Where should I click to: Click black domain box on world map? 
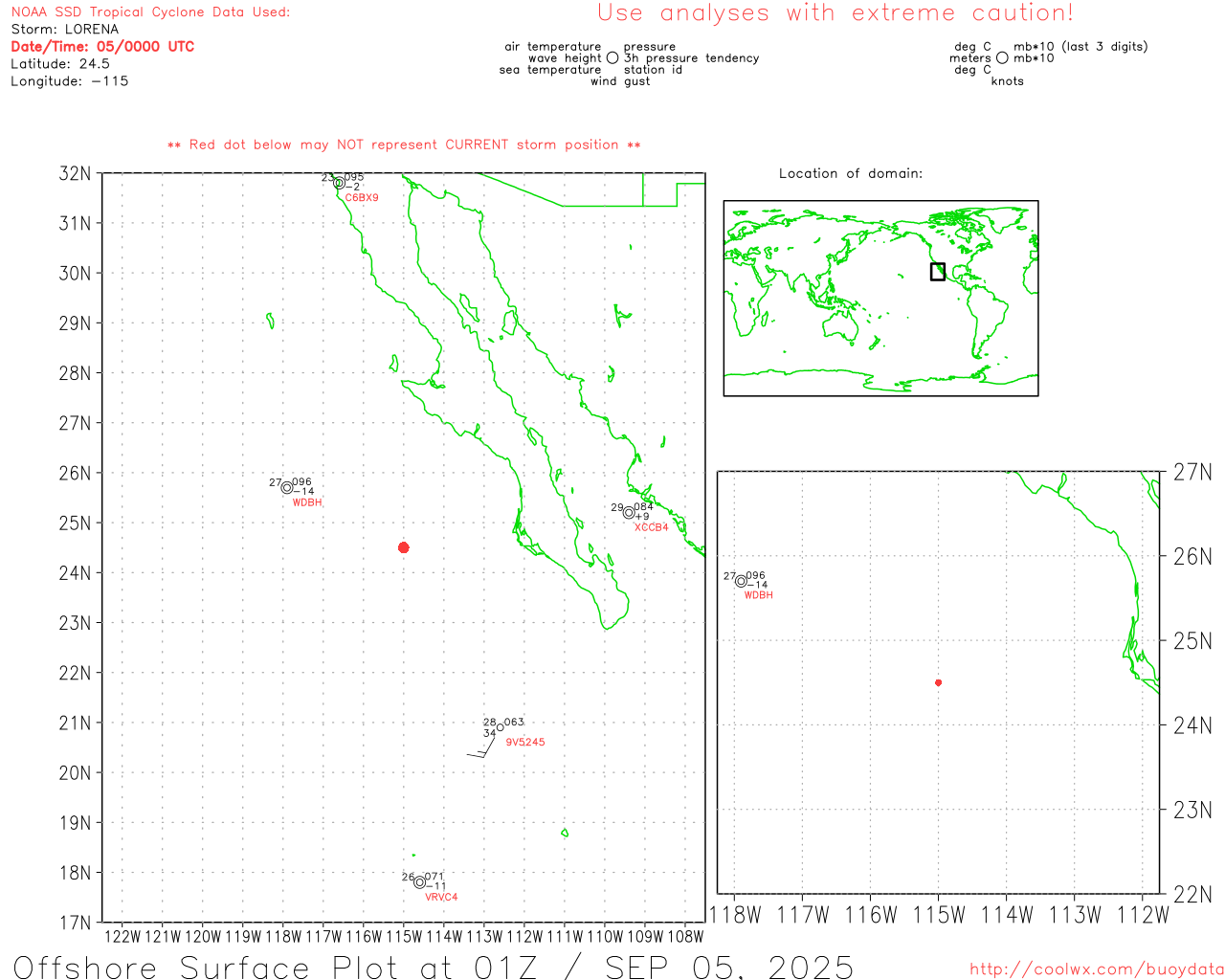[938, 272]
